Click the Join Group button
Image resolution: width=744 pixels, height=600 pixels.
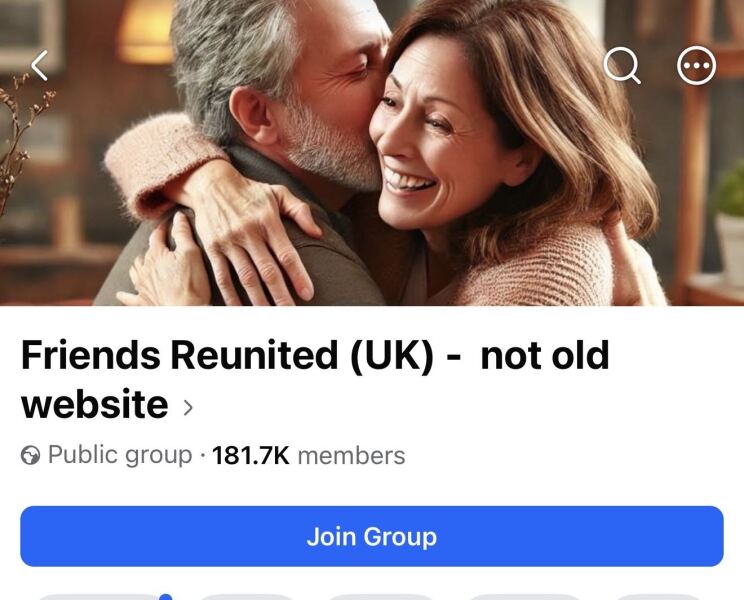pyautogui.click(x=372, y=536)
